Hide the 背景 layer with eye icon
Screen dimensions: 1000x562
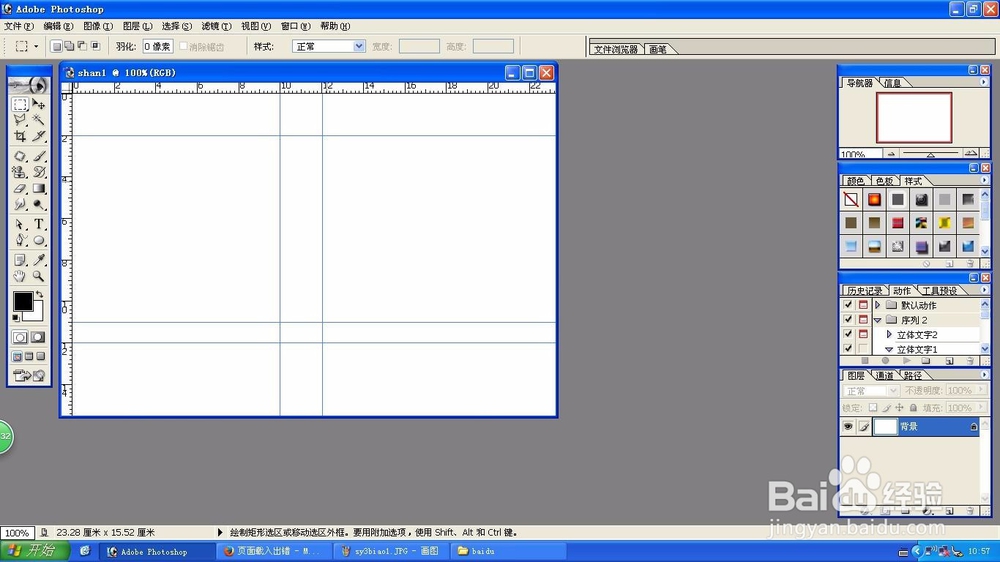(848, 427)
